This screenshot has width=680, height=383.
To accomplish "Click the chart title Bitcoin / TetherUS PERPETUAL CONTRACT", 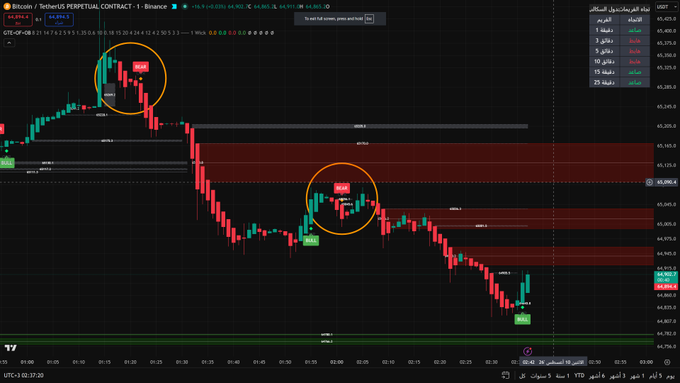I will click(x=72, y=7).
